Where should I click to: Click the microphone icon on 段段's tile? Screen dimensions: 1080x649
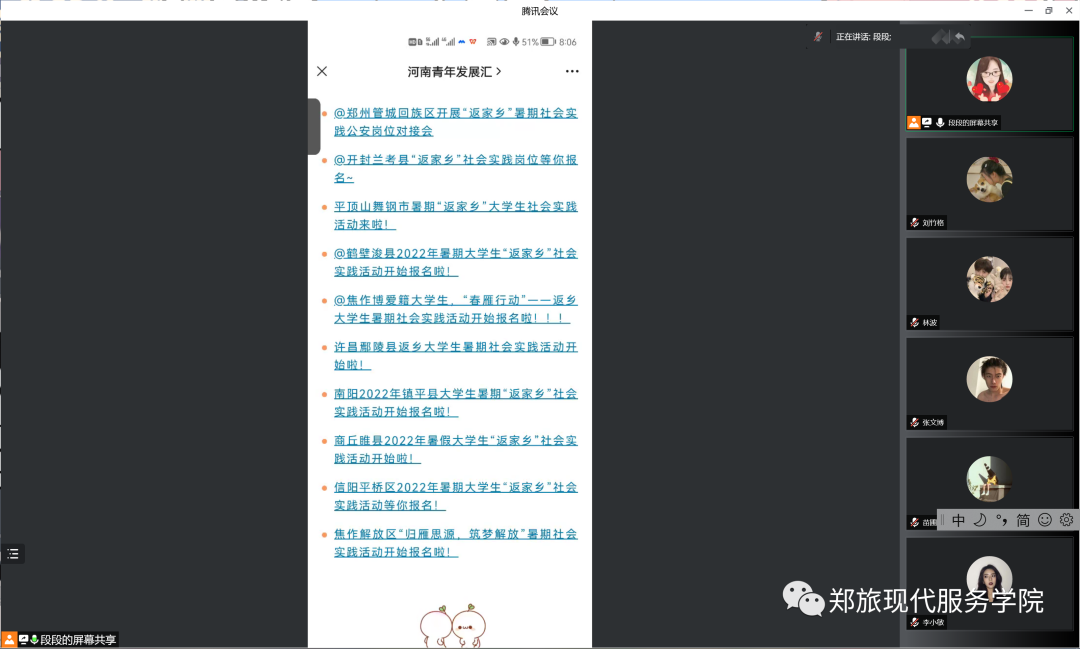(x=940, y=122)
